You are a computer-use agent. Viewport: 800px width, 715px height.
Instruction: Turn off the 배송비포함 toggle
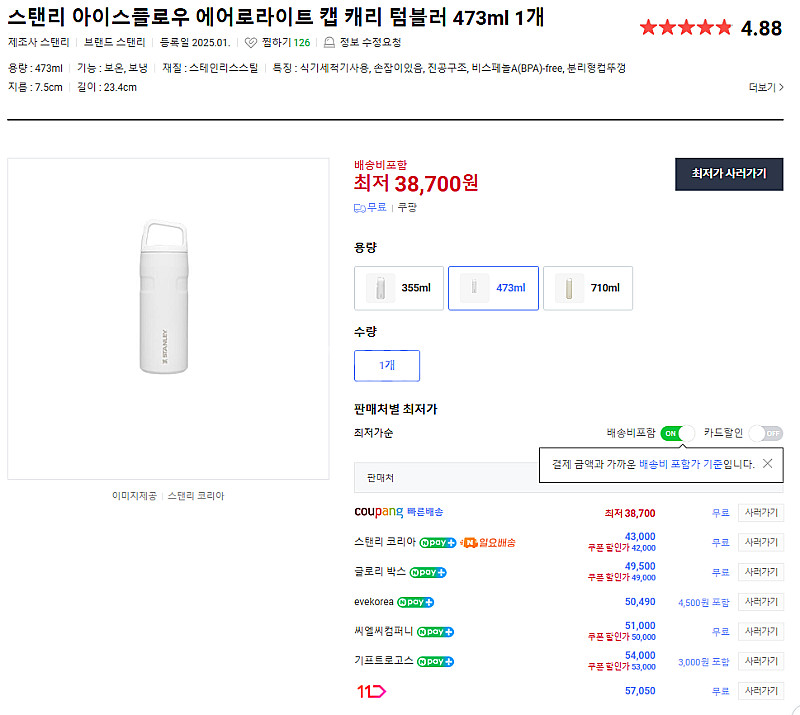(x=678, y=433)
